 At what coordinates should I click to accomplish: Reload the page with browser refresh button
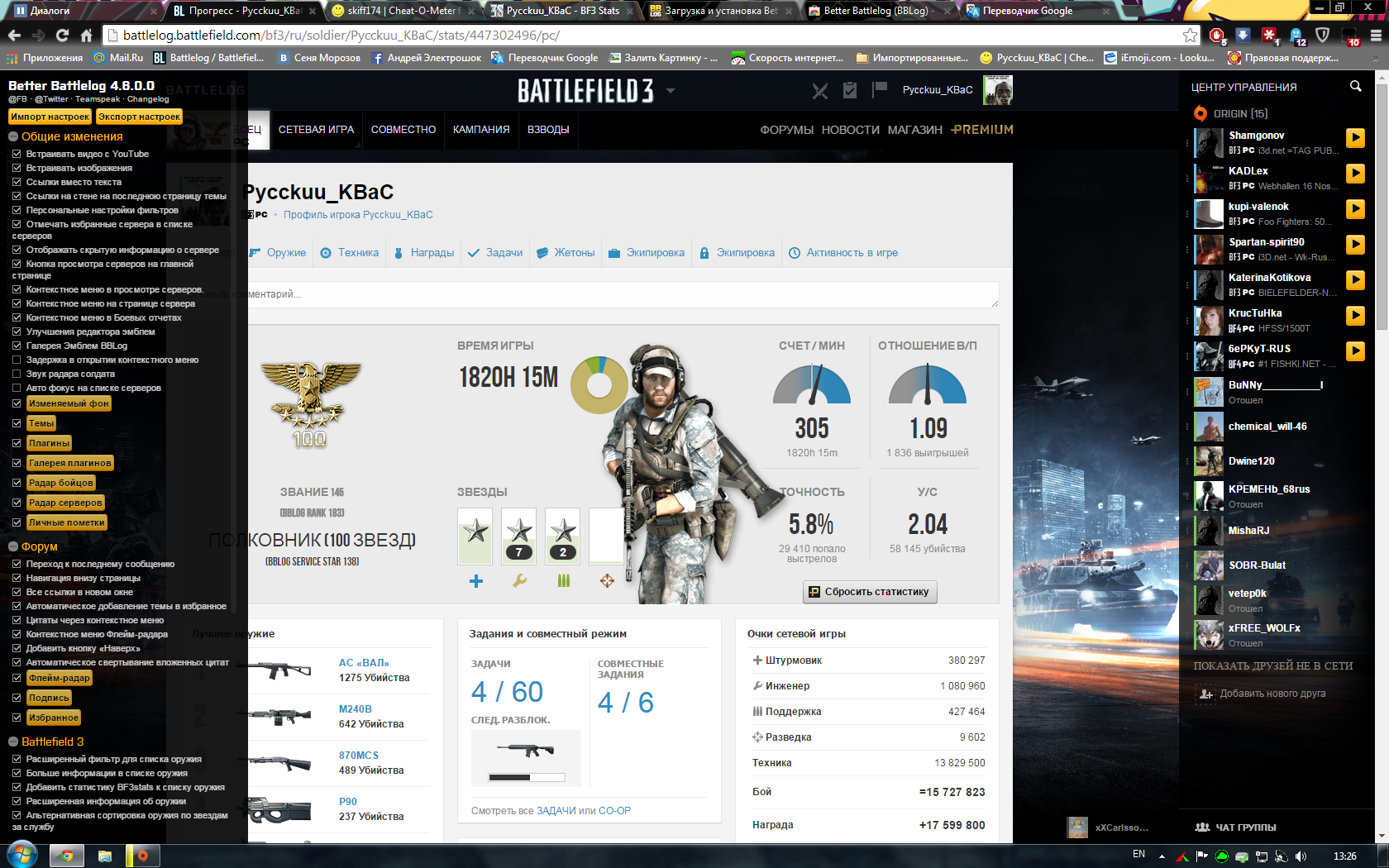62,35
